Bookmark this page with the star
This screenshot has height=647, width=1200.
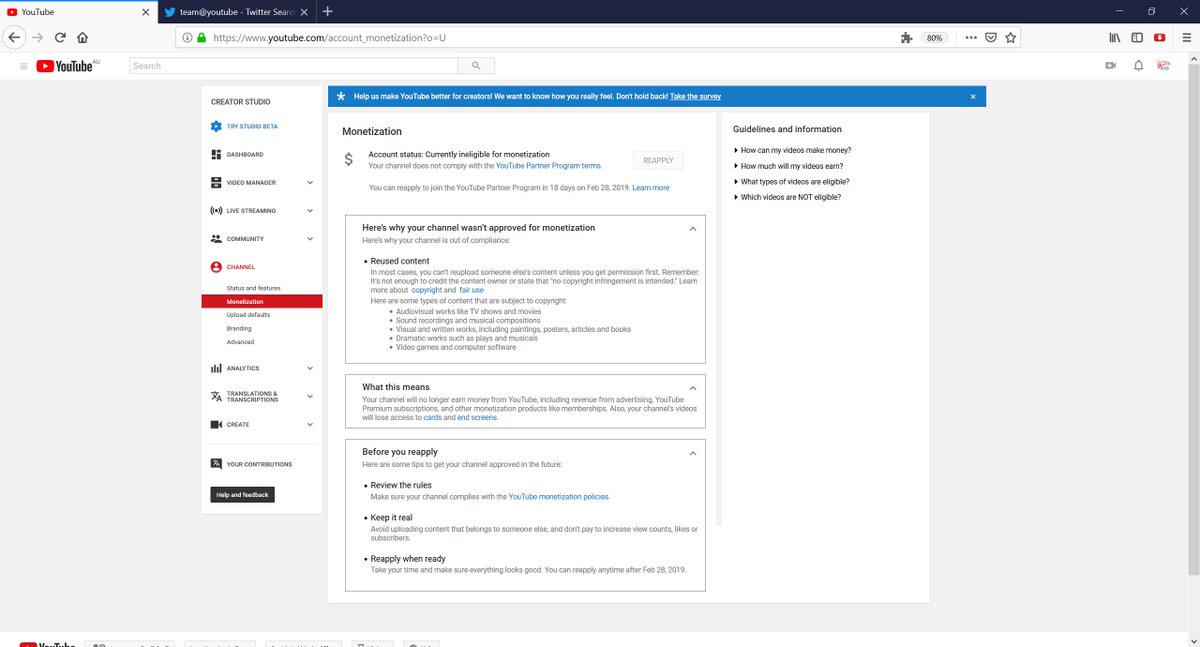click(1011, 37)
